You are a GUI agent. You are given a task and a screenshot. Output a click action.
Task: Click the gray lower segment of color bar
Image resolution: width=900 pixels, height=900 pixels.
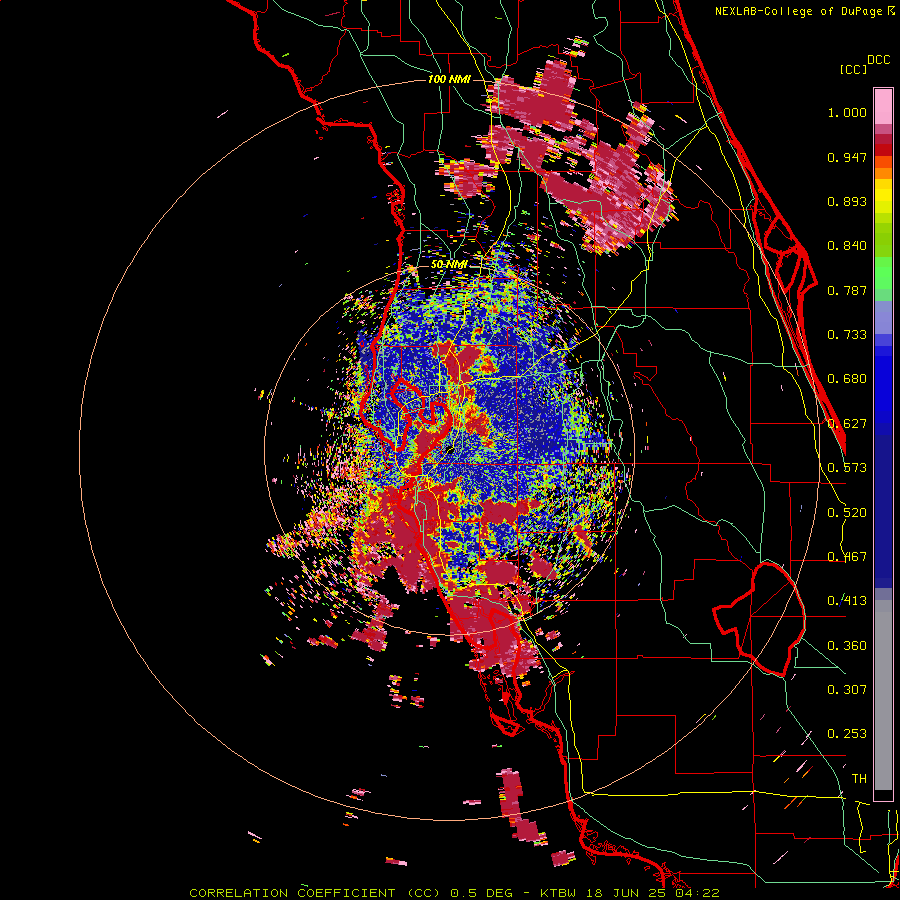click(x=883, y=695)
